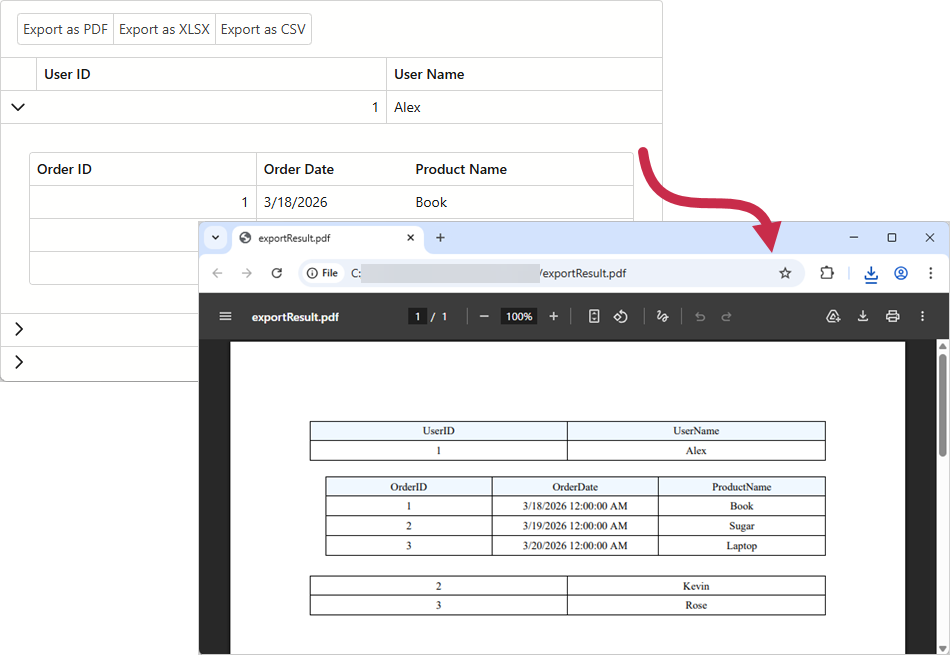
Task: Click the 100% zoom level field
Action: click(519, 316)
